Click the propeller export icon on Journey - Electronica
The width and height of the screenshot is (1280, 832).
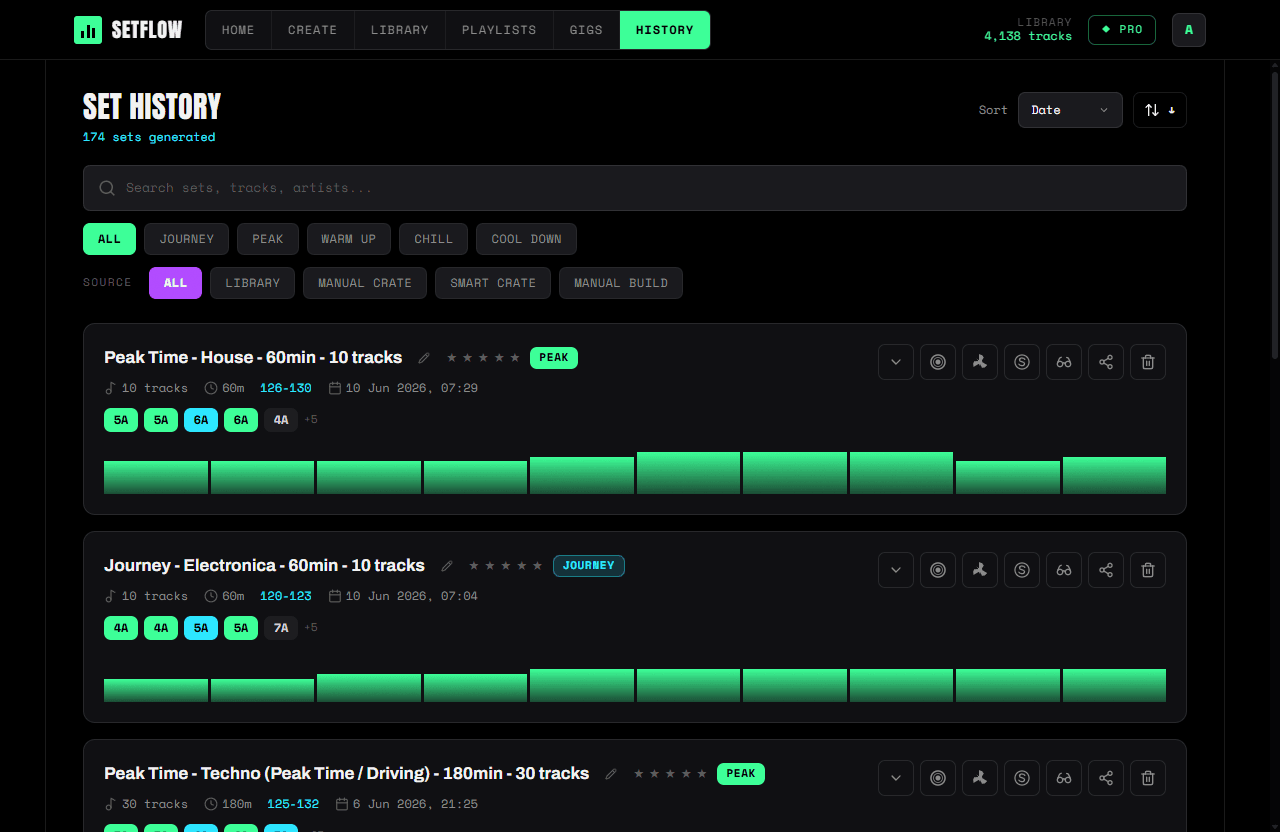pyautogui.click(x=980, y=570)
